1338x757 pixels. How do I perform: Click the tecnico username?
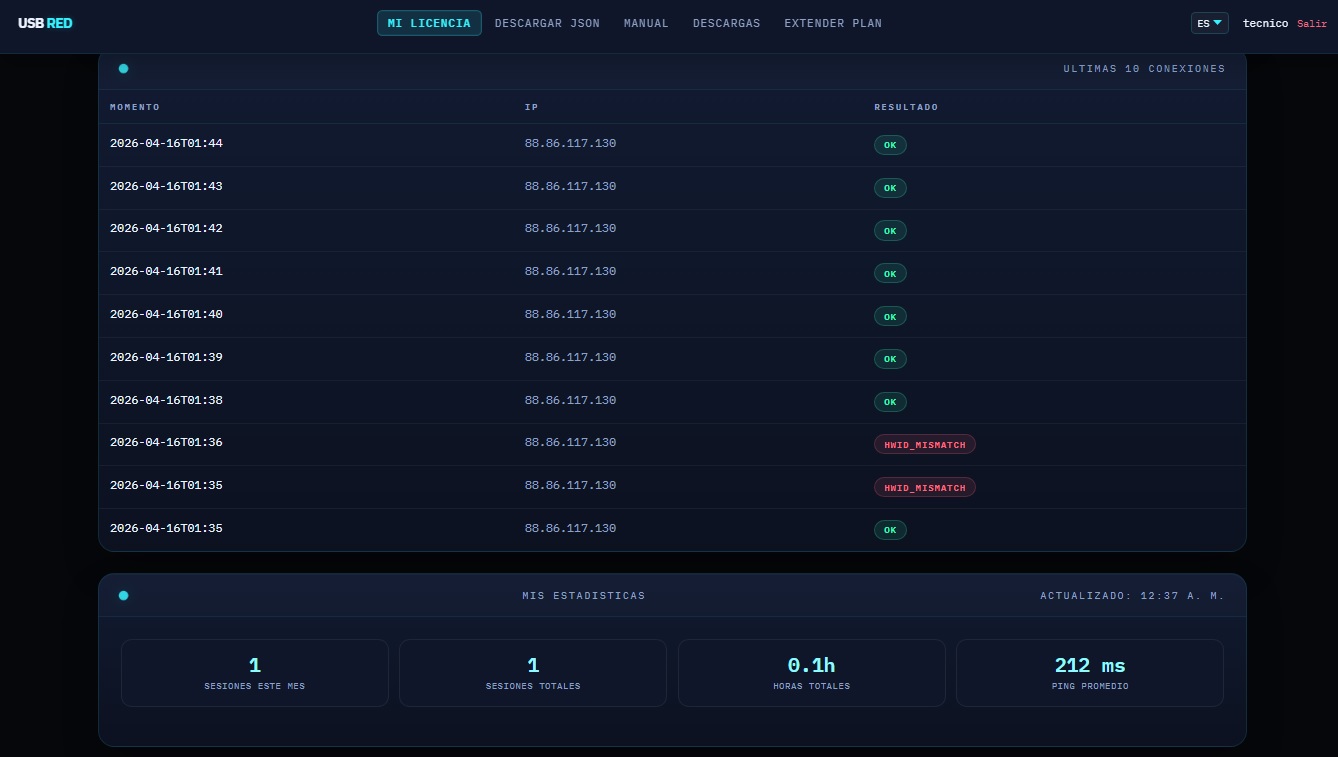click(1265, 23)
